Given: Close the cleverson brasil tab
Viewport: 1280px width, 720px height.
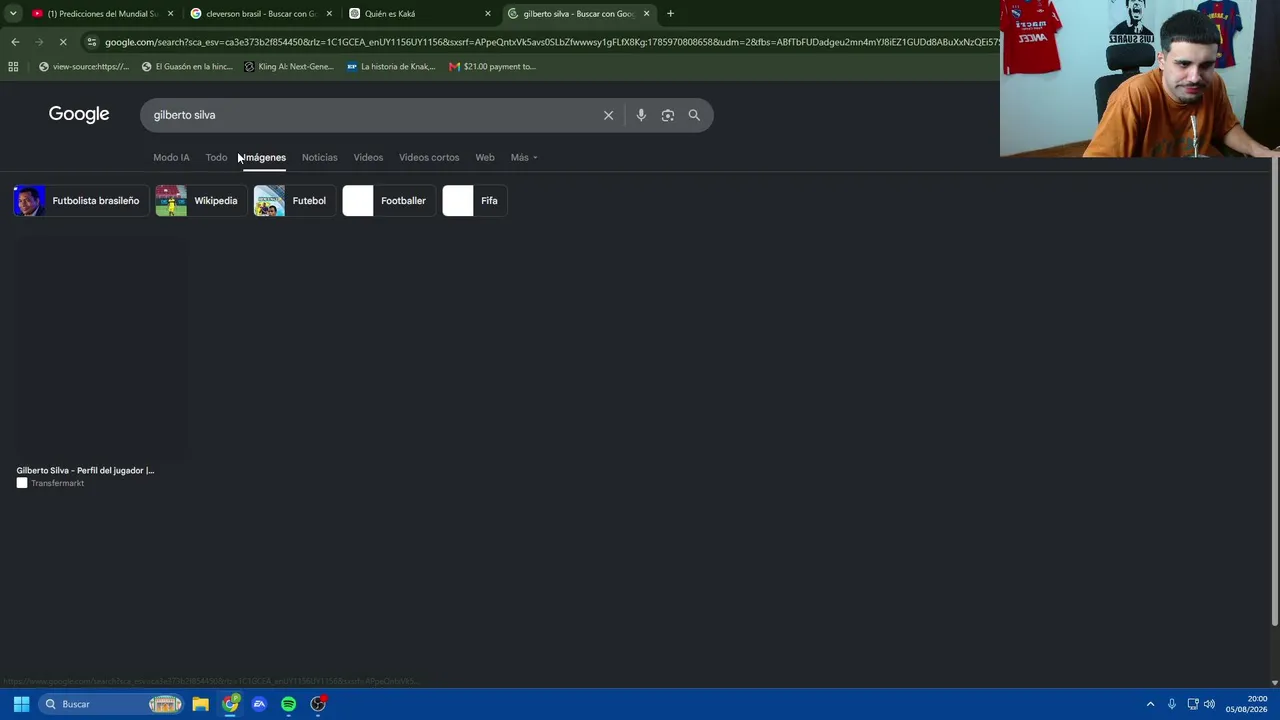Looking at the screenshot, I should tap(329, 14).
